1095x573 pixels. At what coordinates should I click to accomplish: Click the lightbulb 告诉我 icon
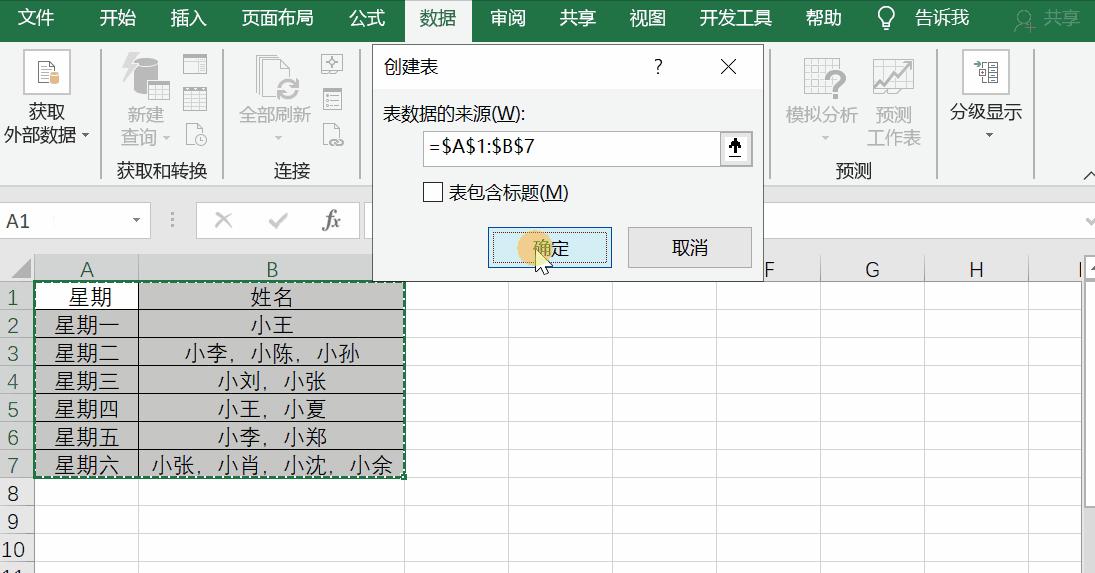tap(885, 18)
